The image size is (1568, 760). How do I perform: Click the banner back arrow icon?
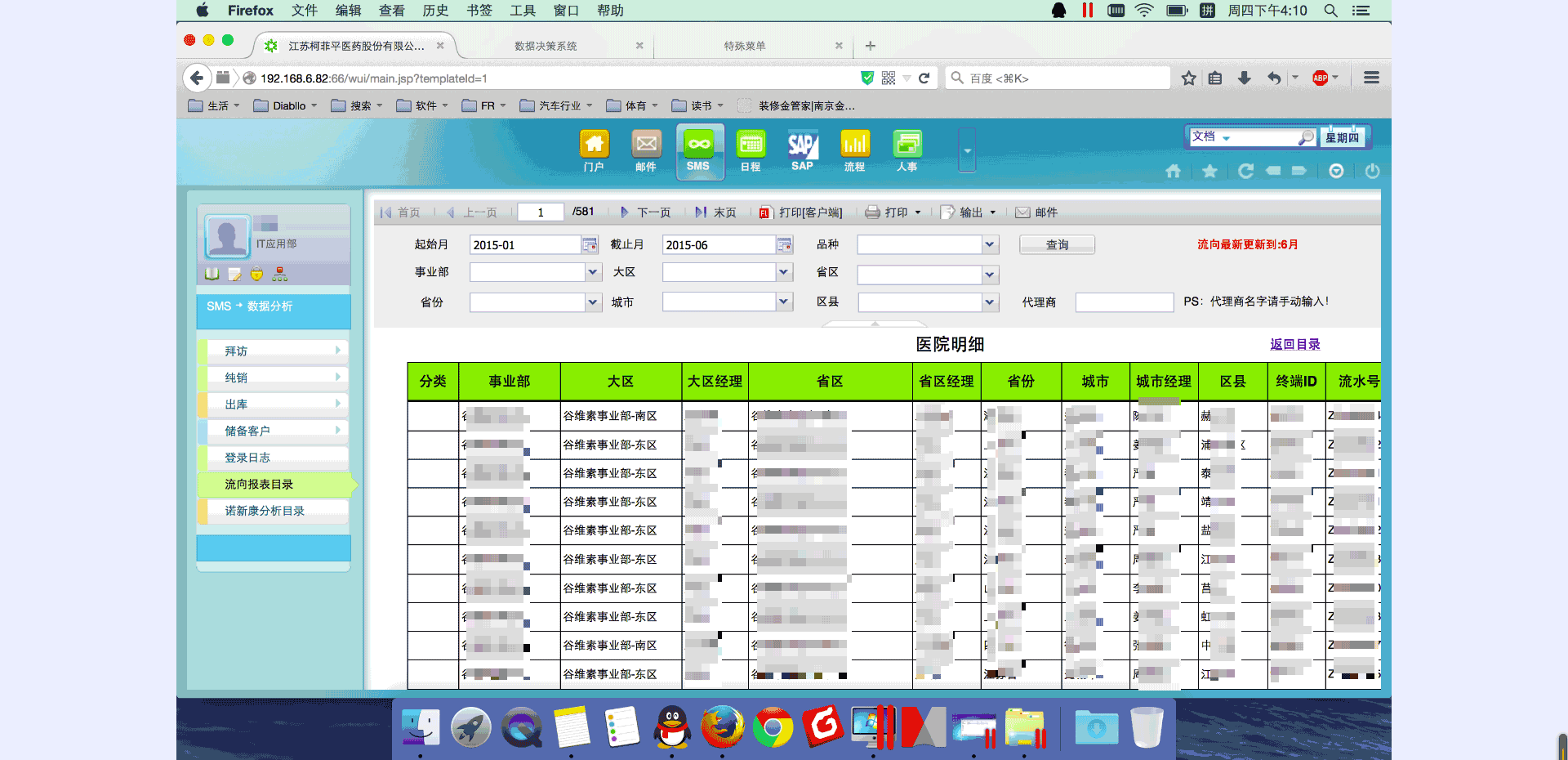pyautogui.click(x=1273, y=171)
